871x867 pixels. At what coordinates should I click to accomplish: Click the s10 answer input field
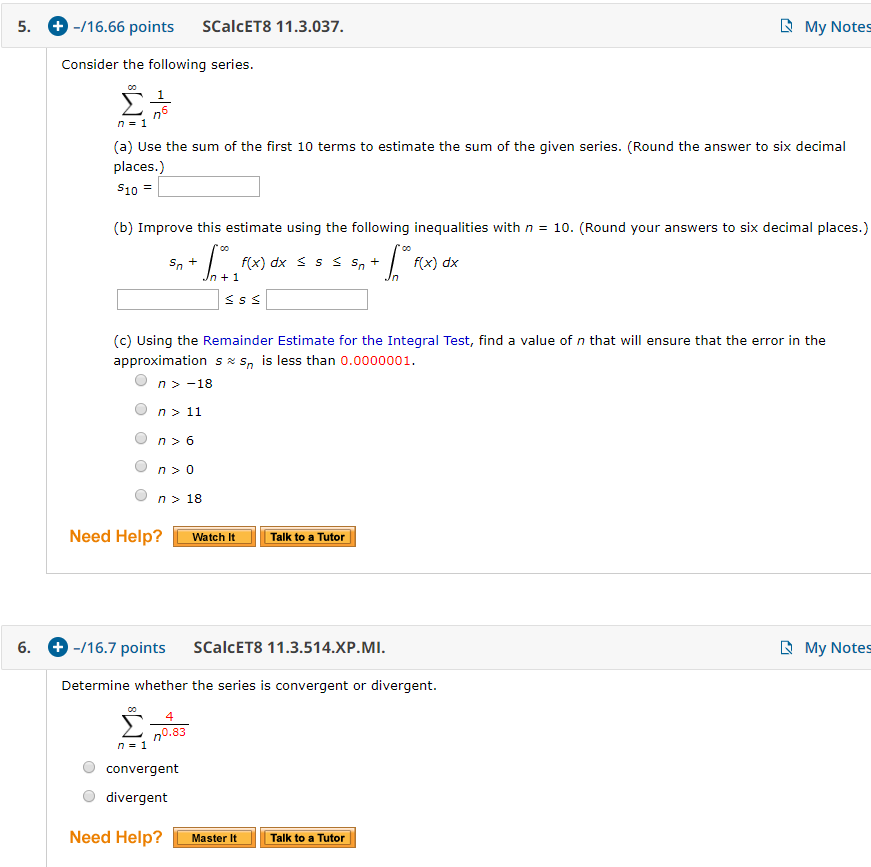pos(208,186)
